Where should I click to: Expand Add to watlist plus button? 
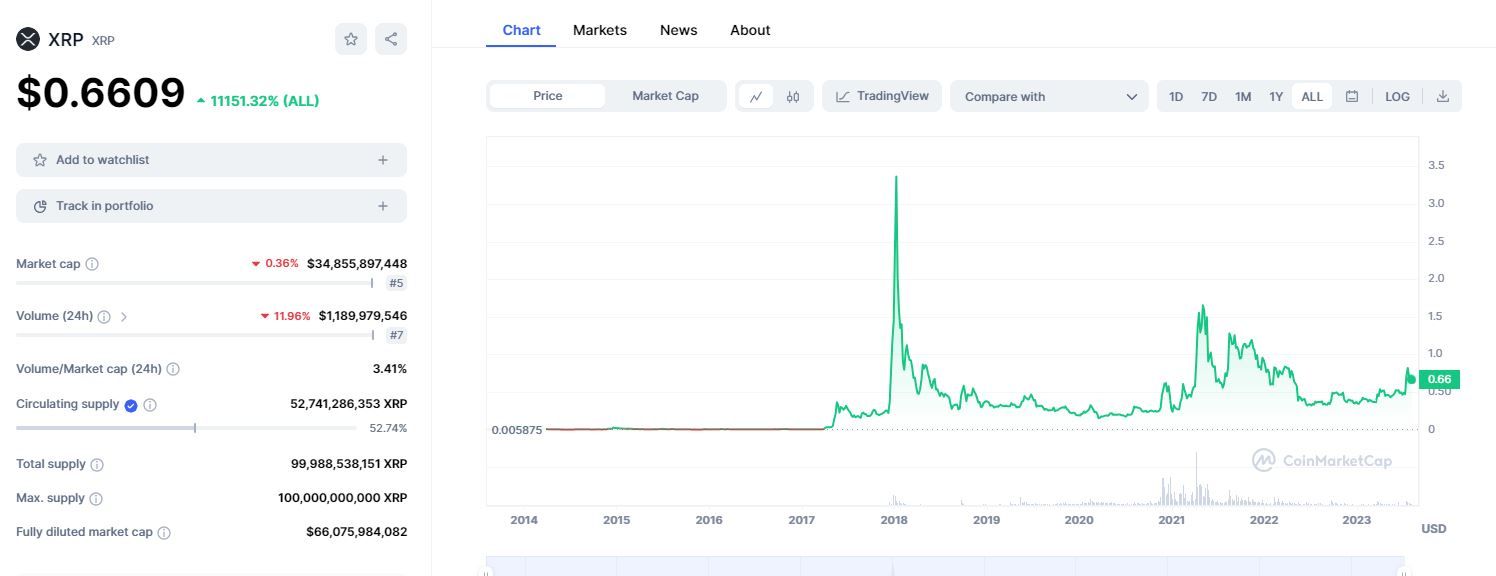click(x=382, y=160)
